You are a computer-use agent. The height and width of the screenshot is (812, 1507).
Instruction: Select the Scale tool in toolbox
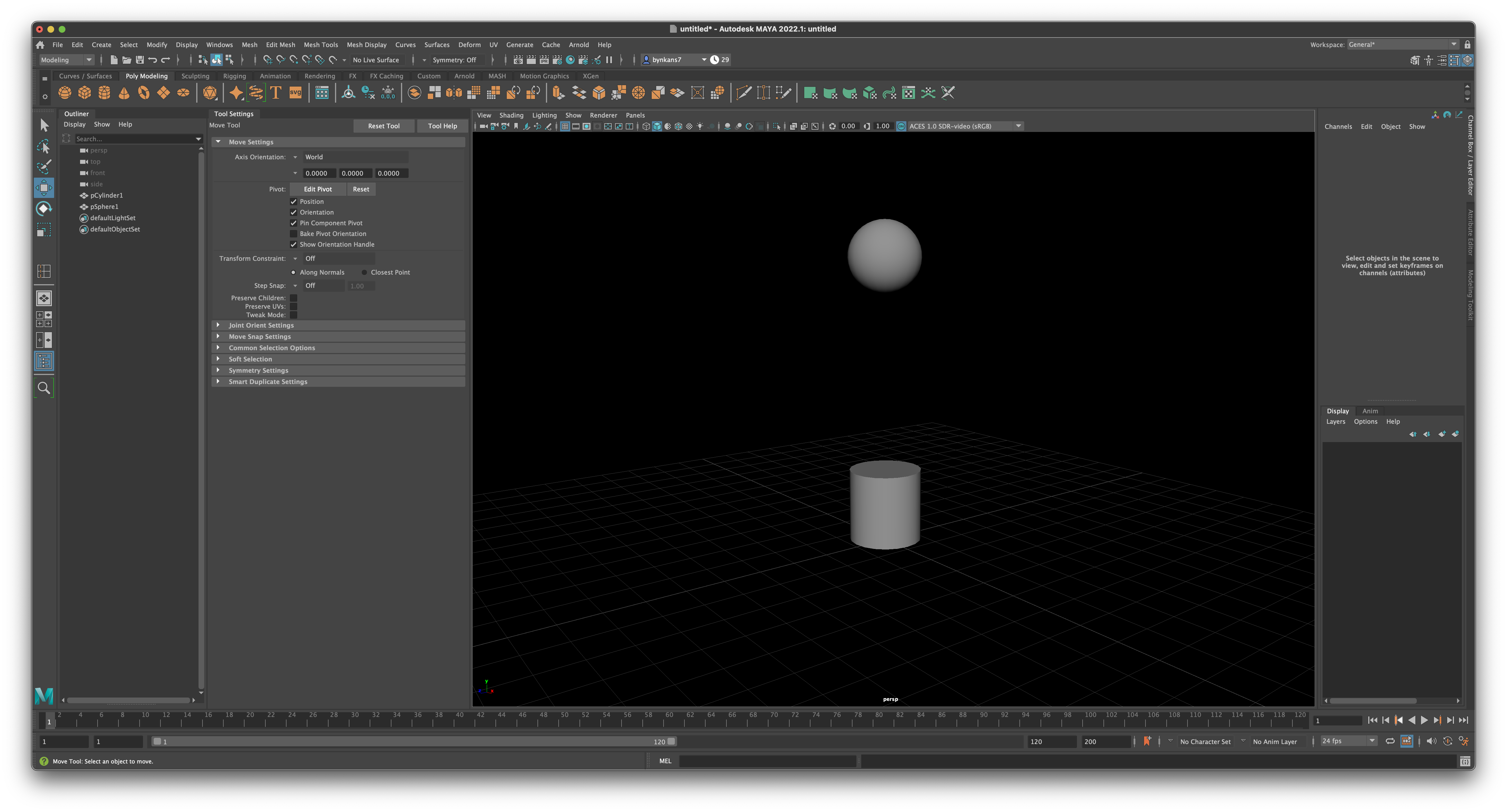tap(44, 230)
